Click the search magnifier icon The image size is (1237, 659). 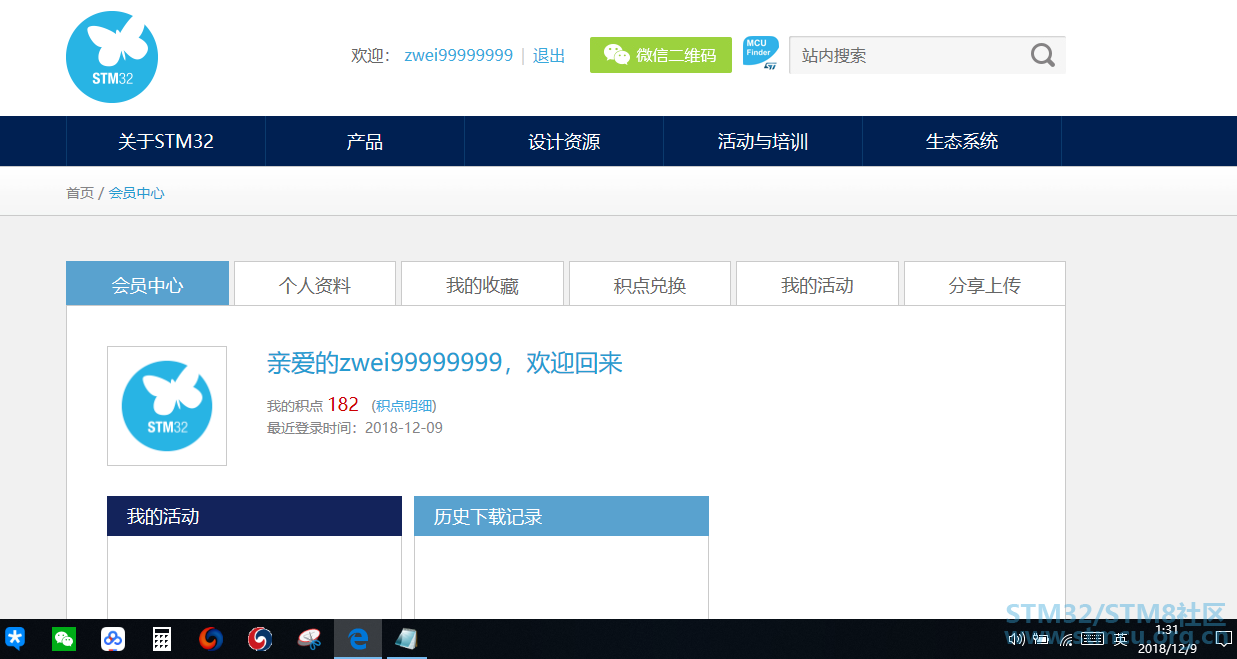pyautogui.click(x=1043, y=55)
